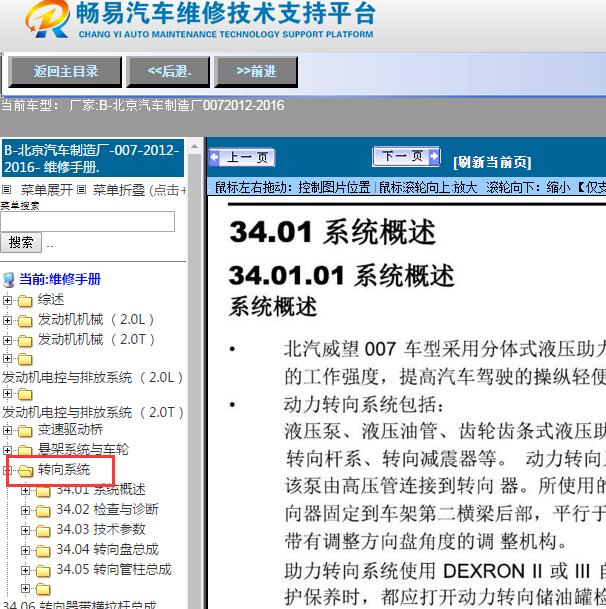The image size is (606, 609).
Task: Click the Chang Yi platform logo
Action: click(47, 19)
